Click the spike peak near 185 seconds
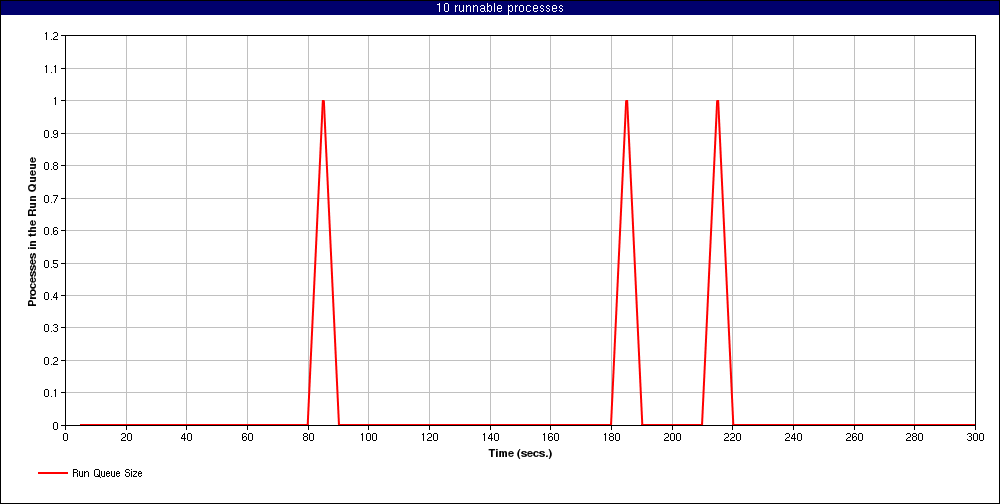1000x504 pixels. (626, 101)
